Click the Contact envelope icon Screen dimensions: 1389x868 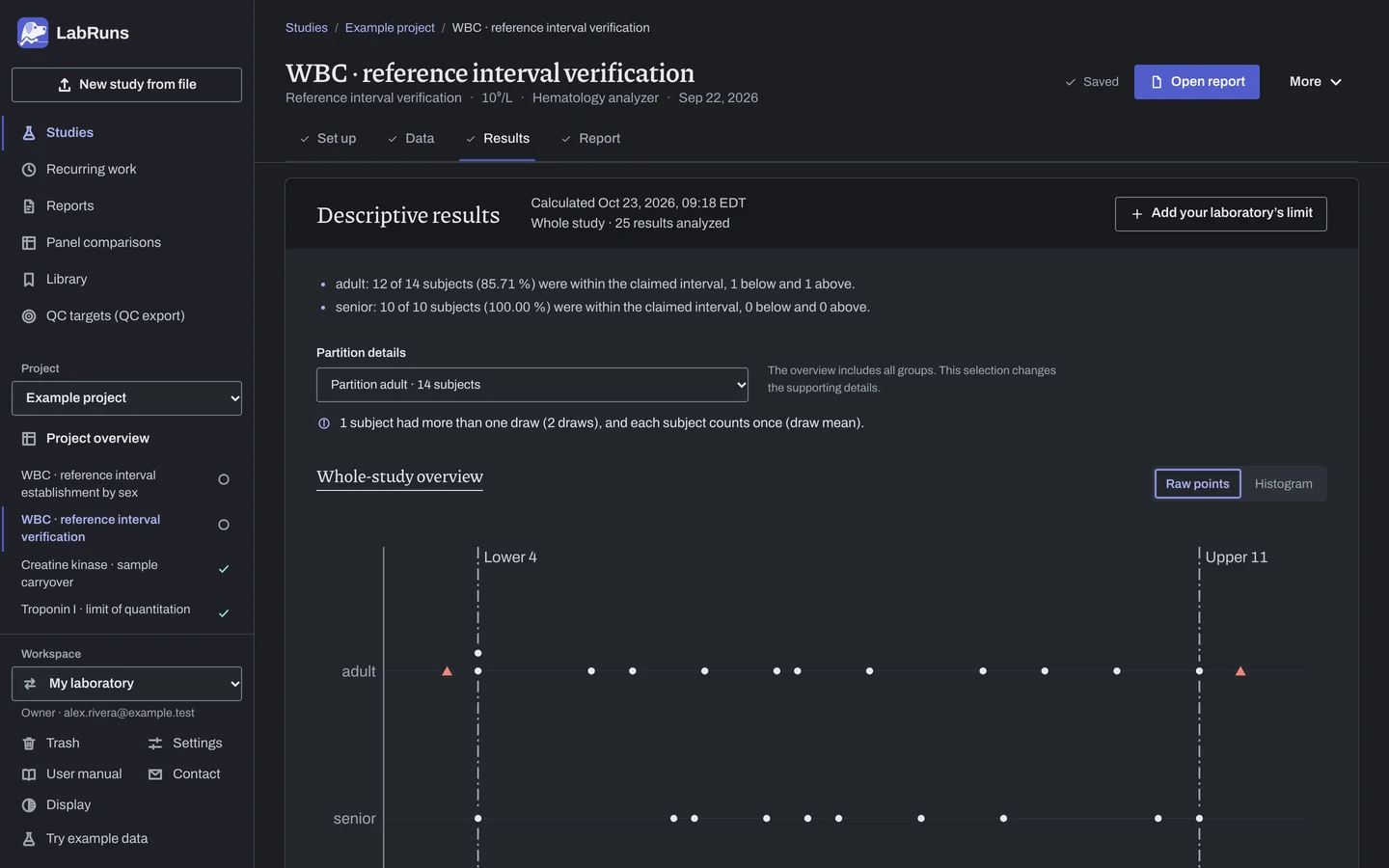tap(155, 774)
